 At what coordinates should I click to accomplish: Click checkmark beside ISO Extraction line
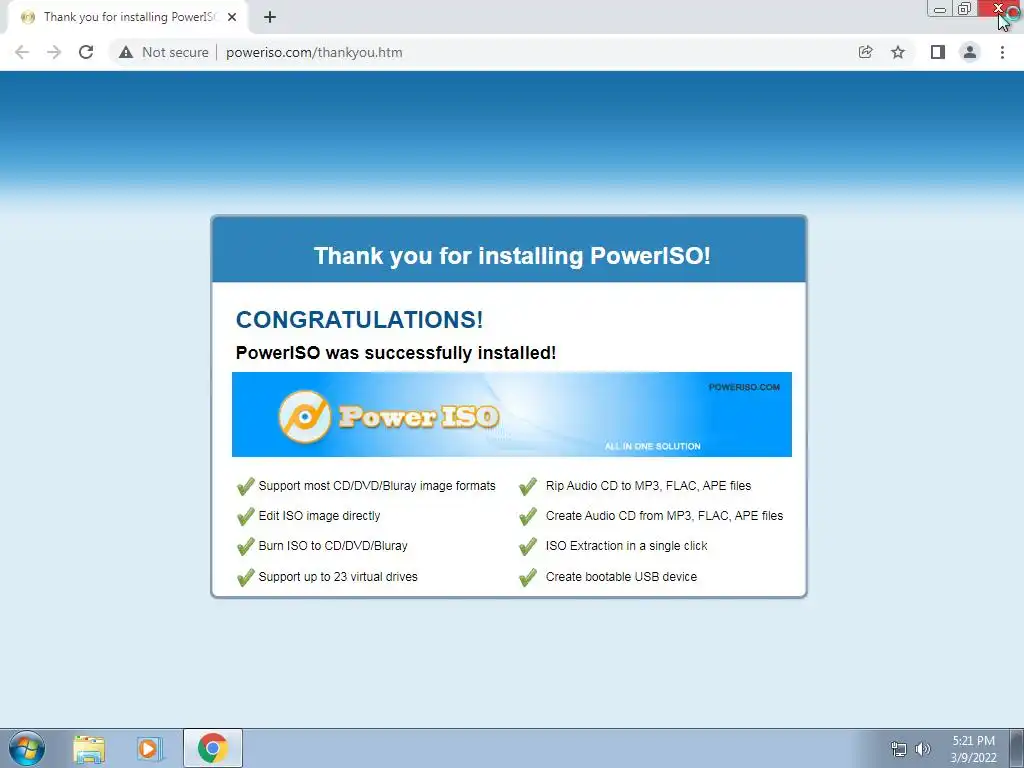(x=528, y=546)
